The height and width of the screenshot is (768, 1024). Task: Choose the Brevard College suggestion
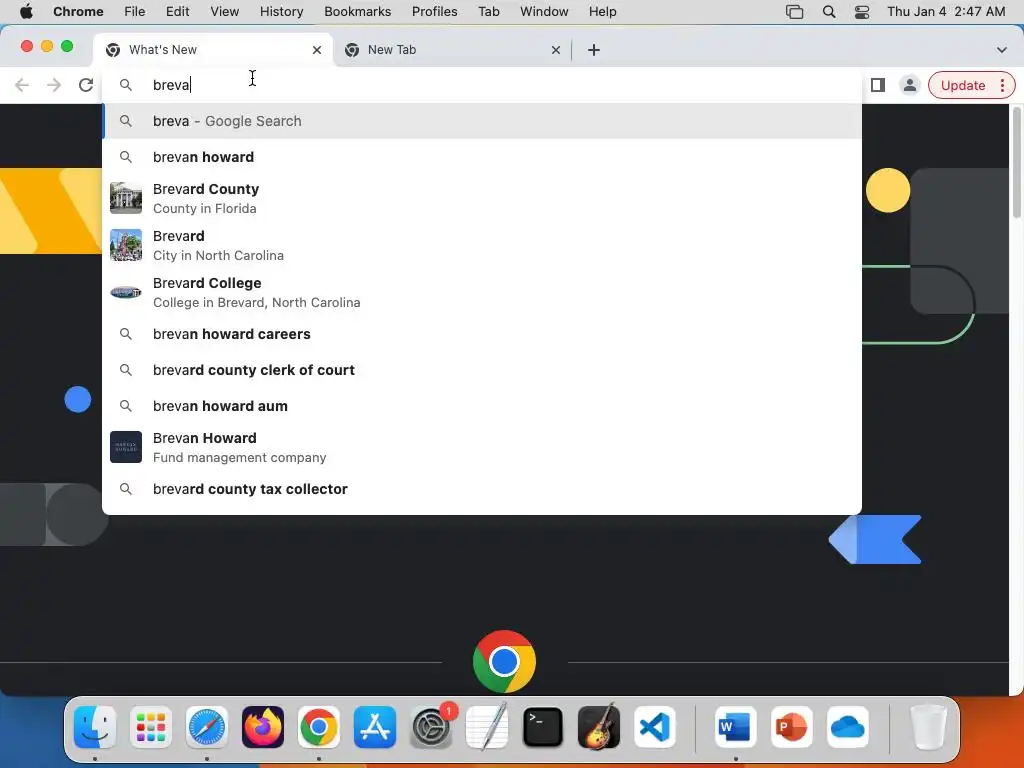(482, 292)
